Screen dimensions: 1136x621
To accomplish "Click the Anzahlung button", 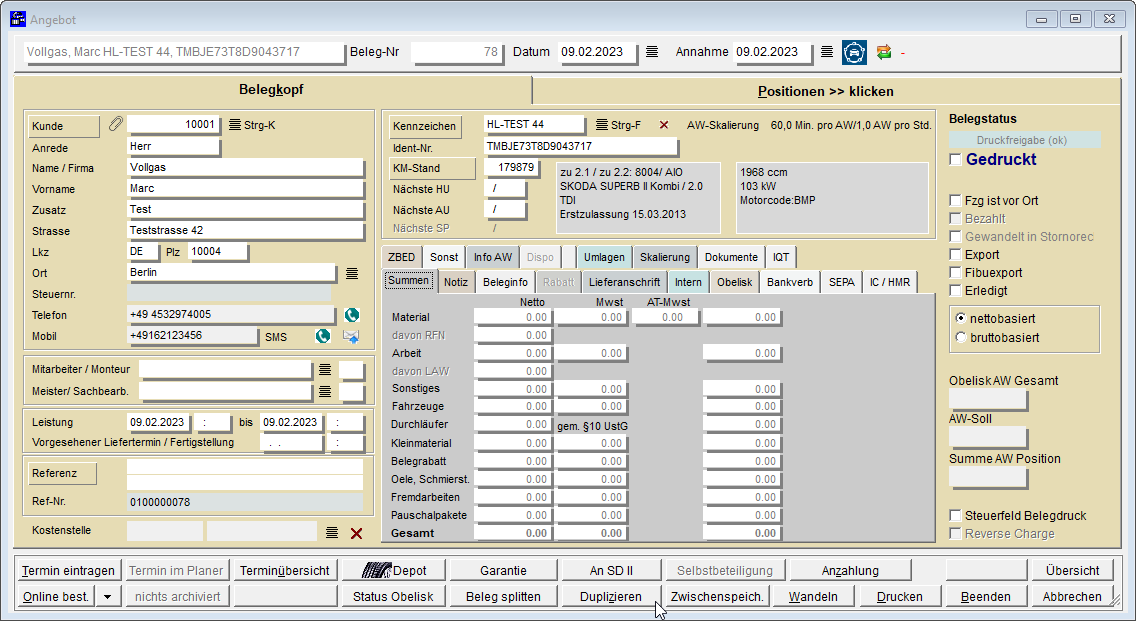I will (851, 570).
